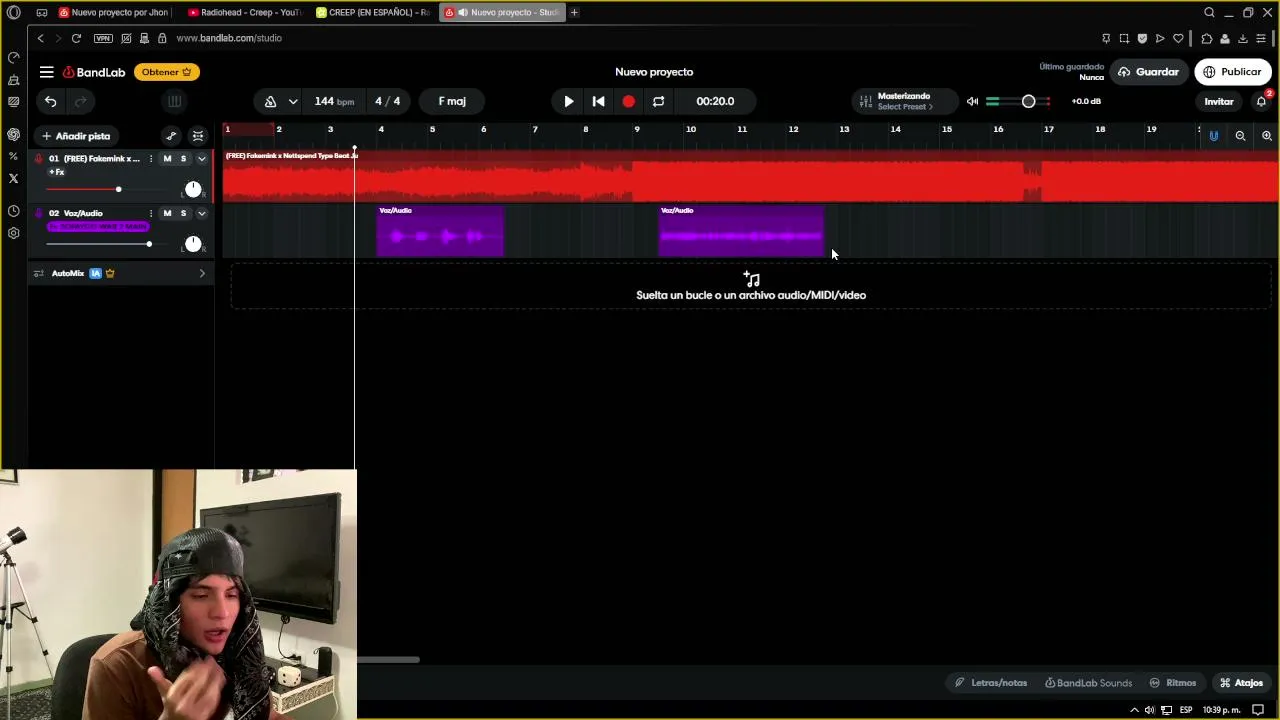Open the Letras/notas panel
Image resolution: width=1280 pixels, height=720 pixels.
click(x=991, y=683)
